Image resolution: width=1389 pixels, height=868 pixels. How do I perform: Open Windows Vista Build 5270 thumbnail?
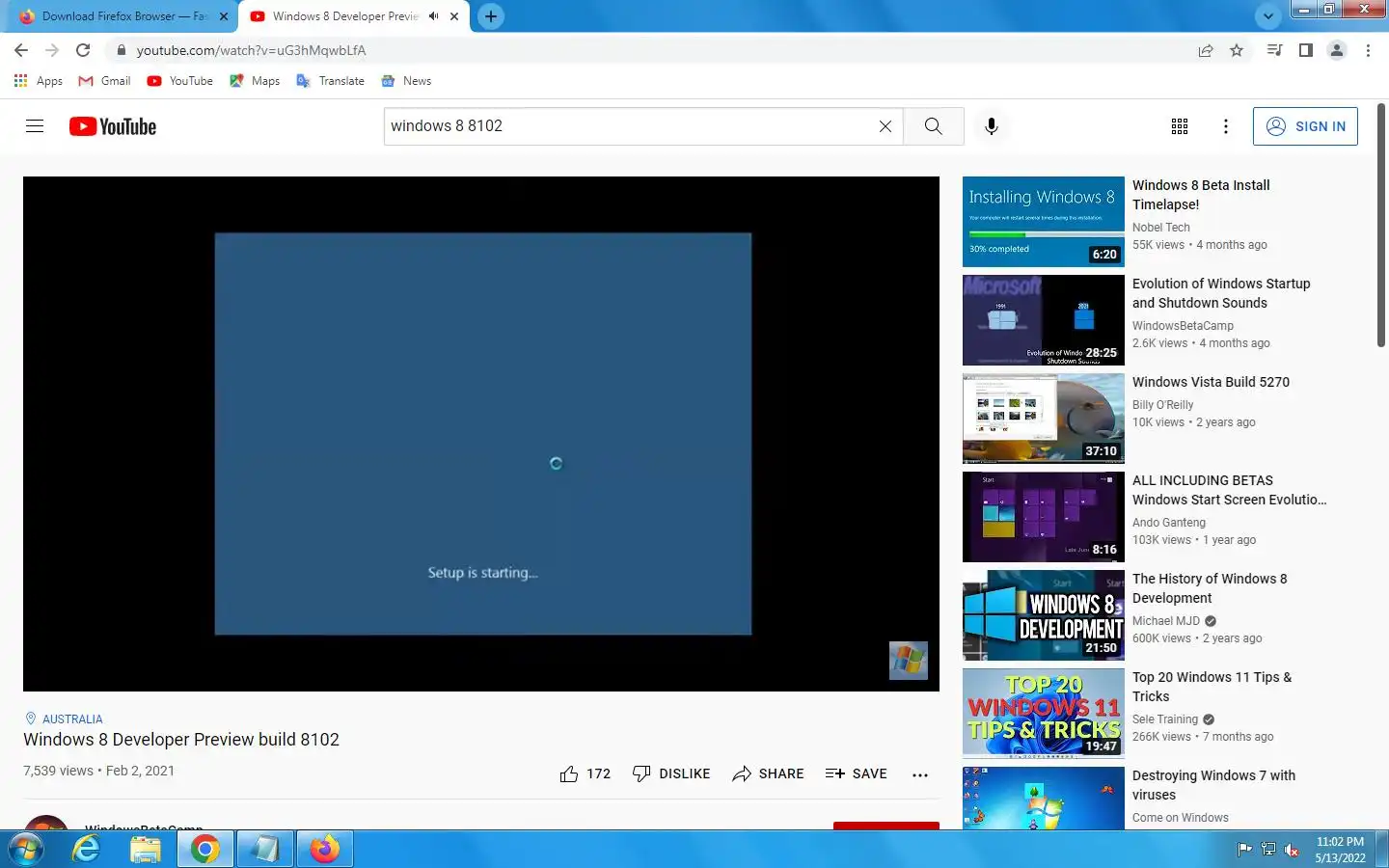tap(1043, 419)
